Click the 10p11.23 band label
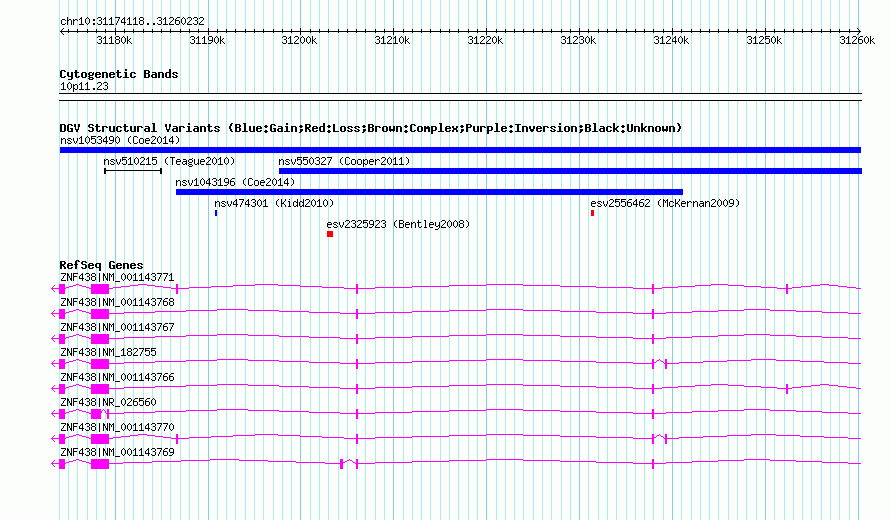 click(84, 86)
